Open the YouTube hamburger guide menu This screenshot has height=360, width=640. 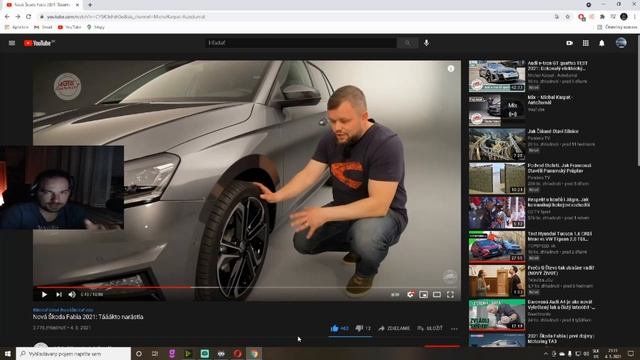12,43
